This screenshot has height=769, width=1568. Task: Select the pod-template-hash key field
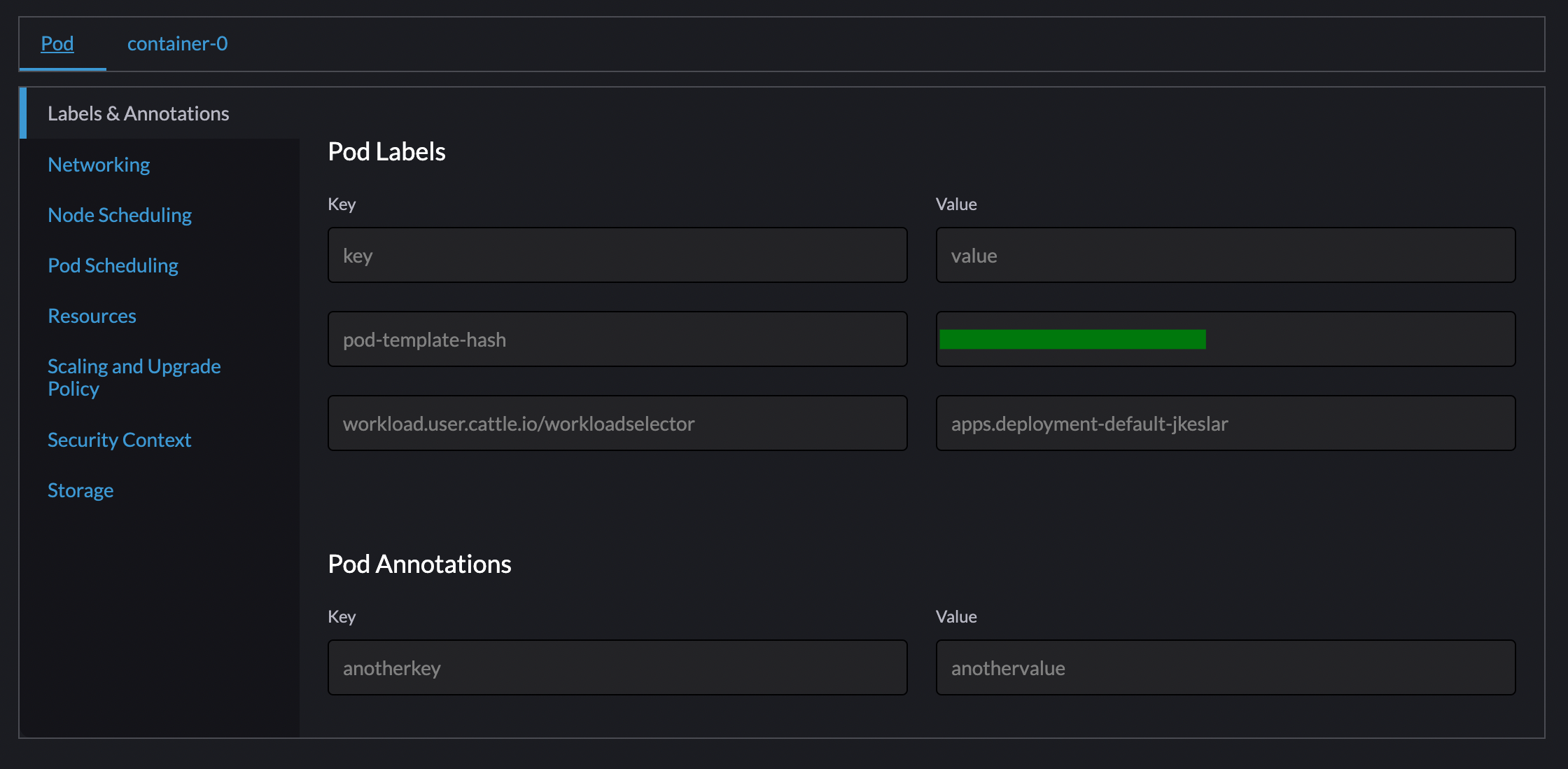(x=617, y=339)
